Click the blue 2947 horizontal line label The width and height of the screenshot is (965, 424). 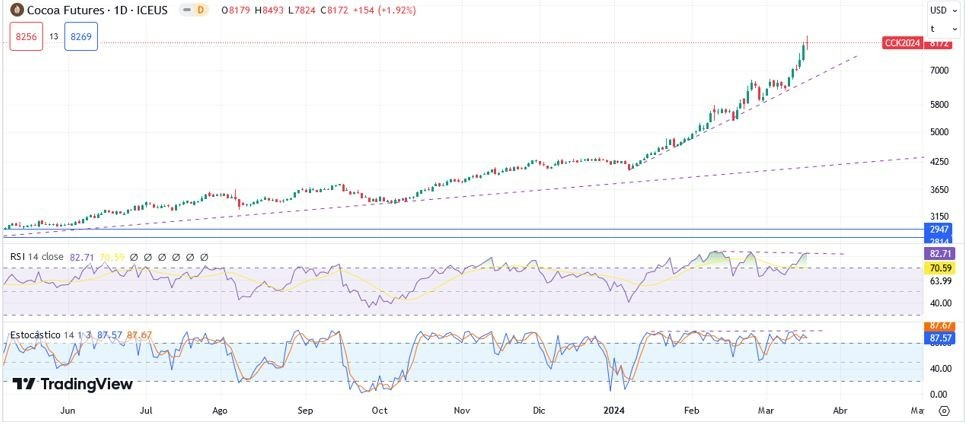(937, 229)
